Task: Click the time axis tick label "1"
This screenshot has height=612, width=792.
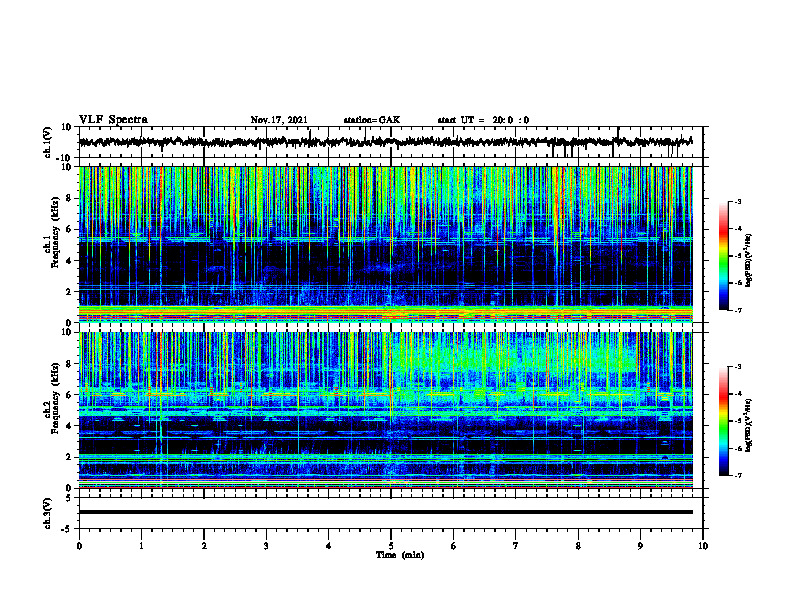Action: coord(141,546)
